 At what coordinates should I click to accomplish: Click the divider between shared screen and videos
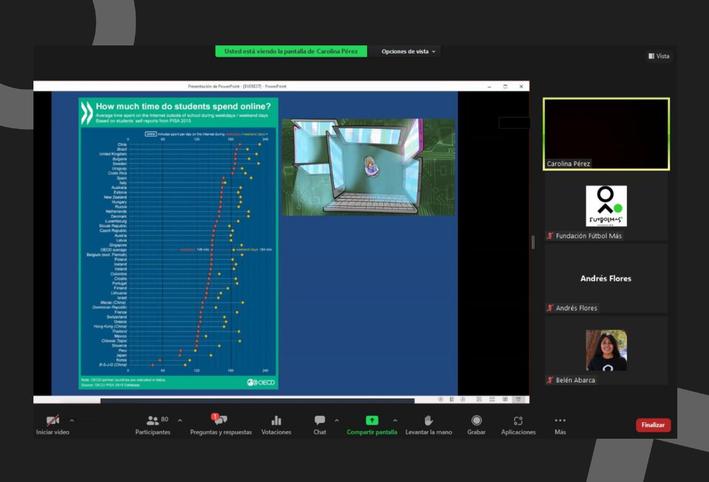click(533, 242)
